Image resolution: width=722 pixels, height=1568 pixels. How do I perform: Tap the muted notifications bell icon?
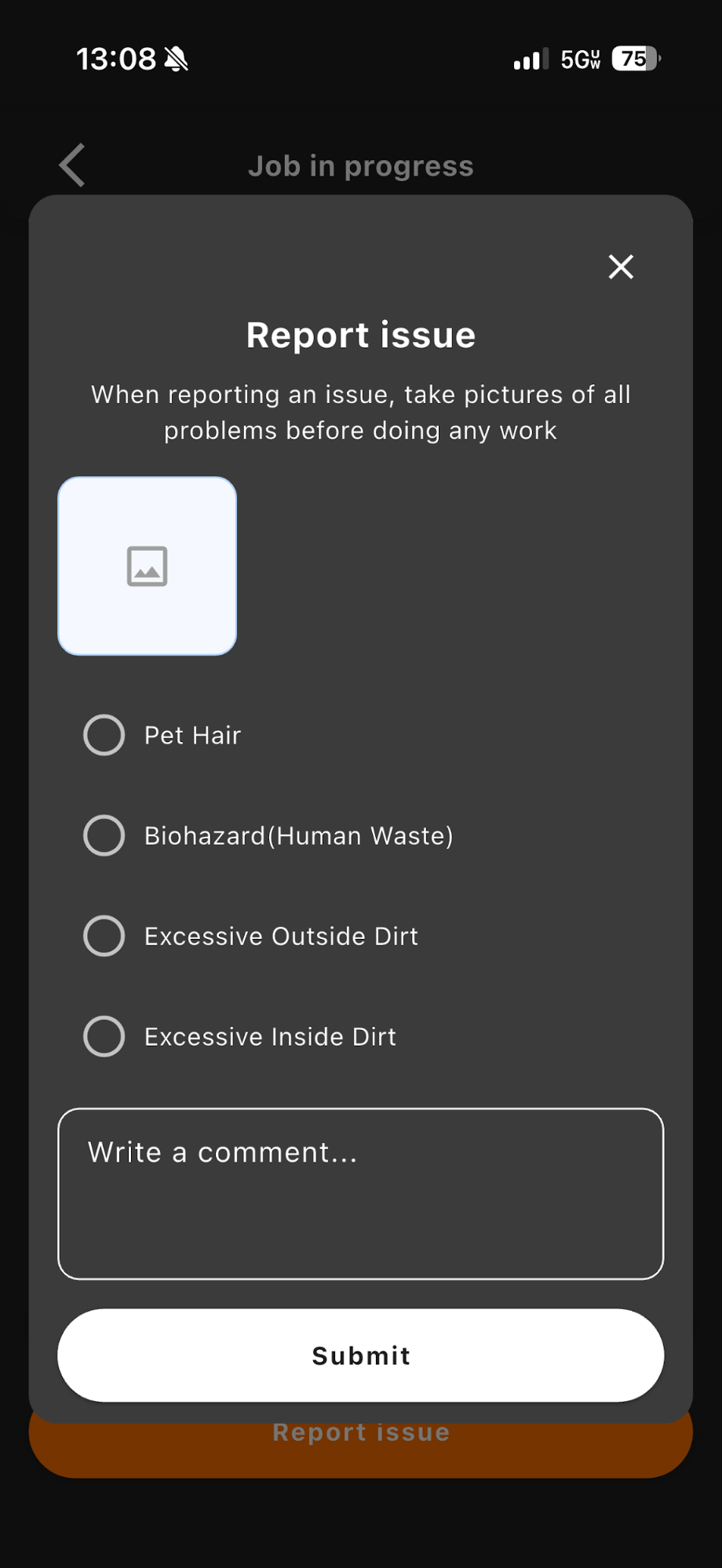pyautogui.click(x=177, y=58)
